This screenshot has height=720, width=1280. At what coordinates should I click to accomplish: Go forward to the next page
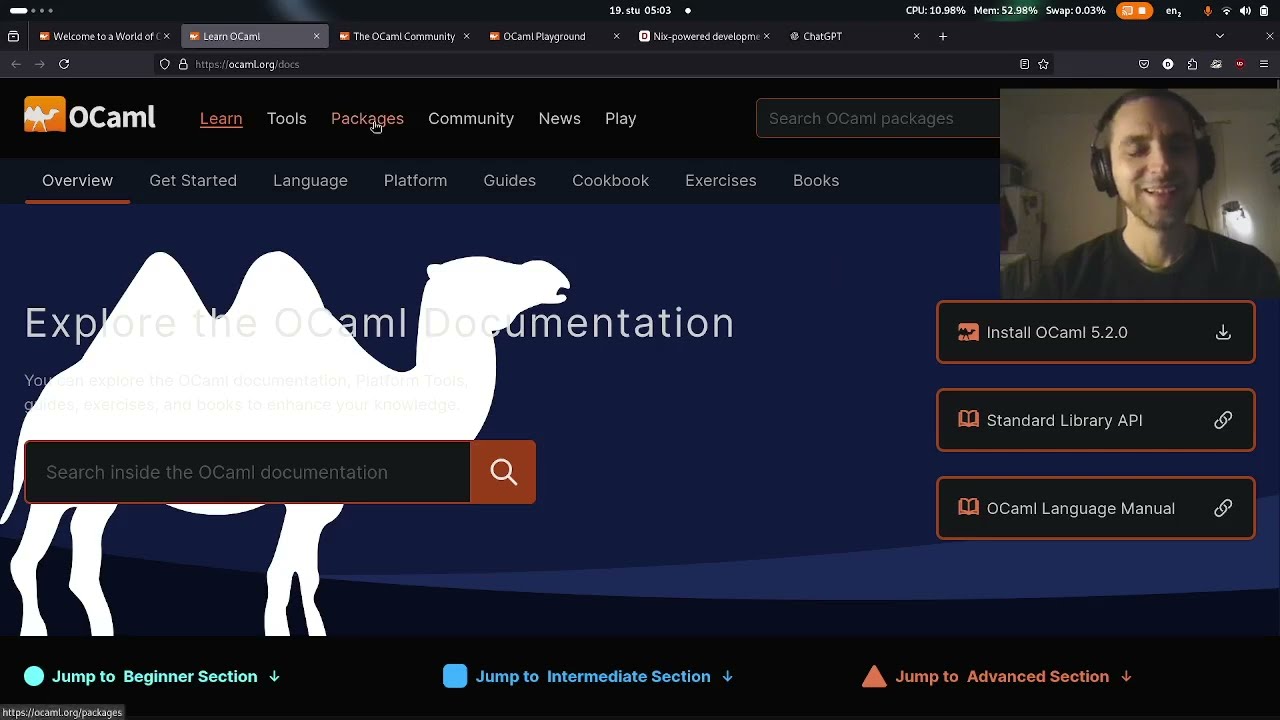pyautogui.click(x=40, y=64)
